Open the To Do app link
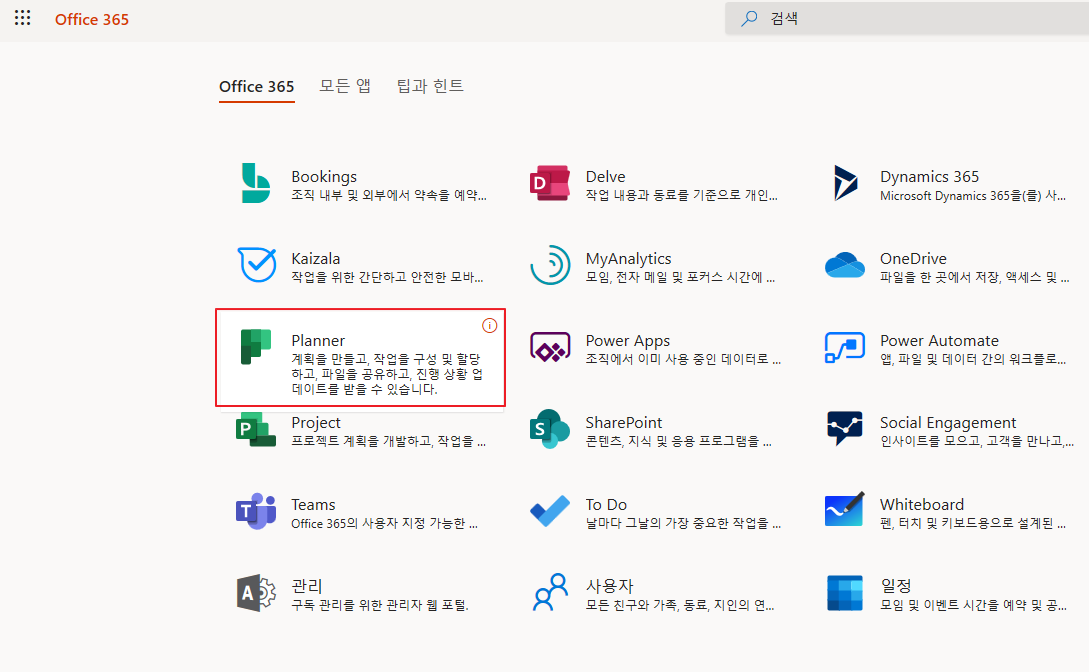 click(x=606, y=504)
